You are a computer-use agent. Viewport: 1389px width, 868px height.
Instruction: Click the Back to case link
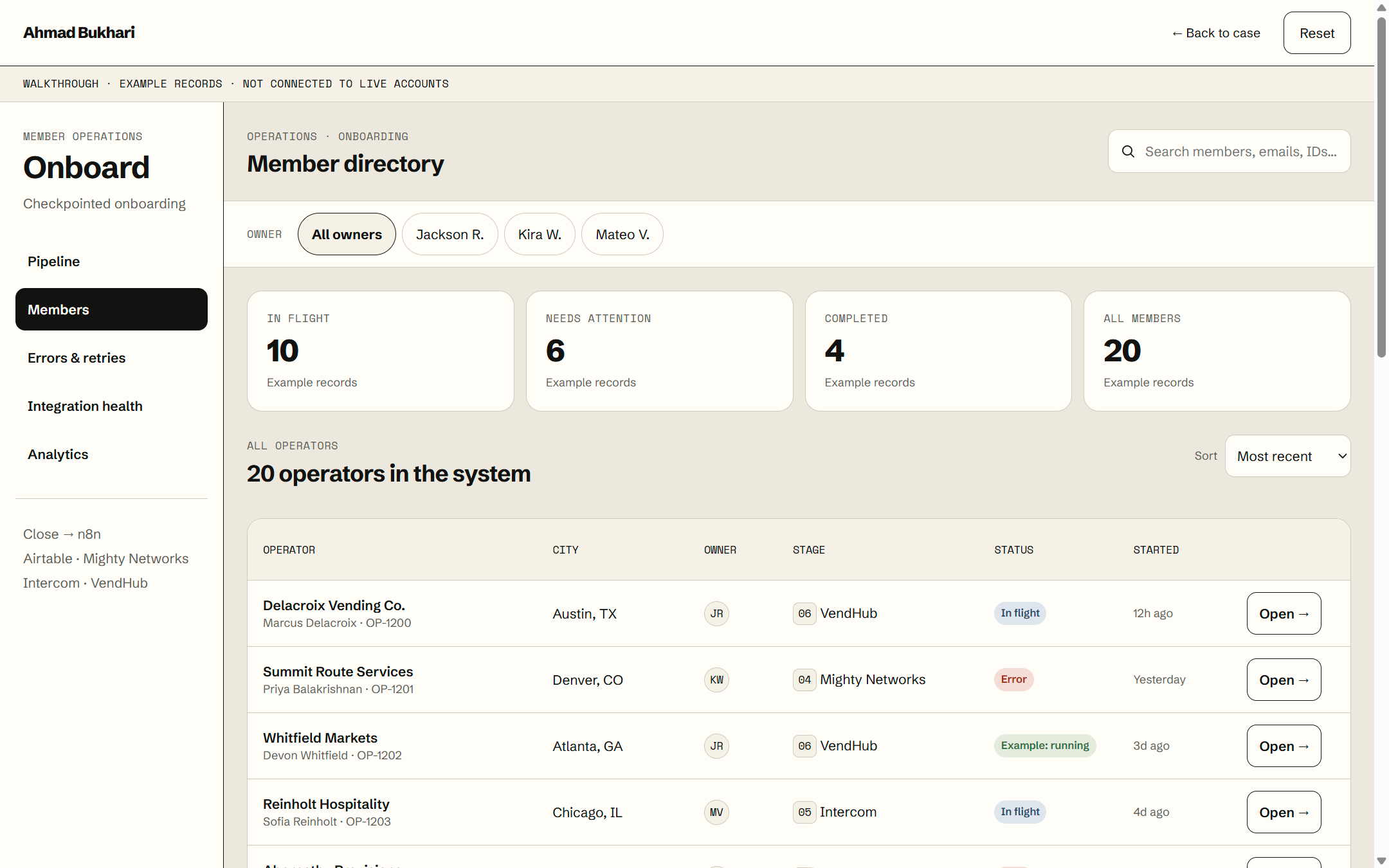tap(1215, 33)
